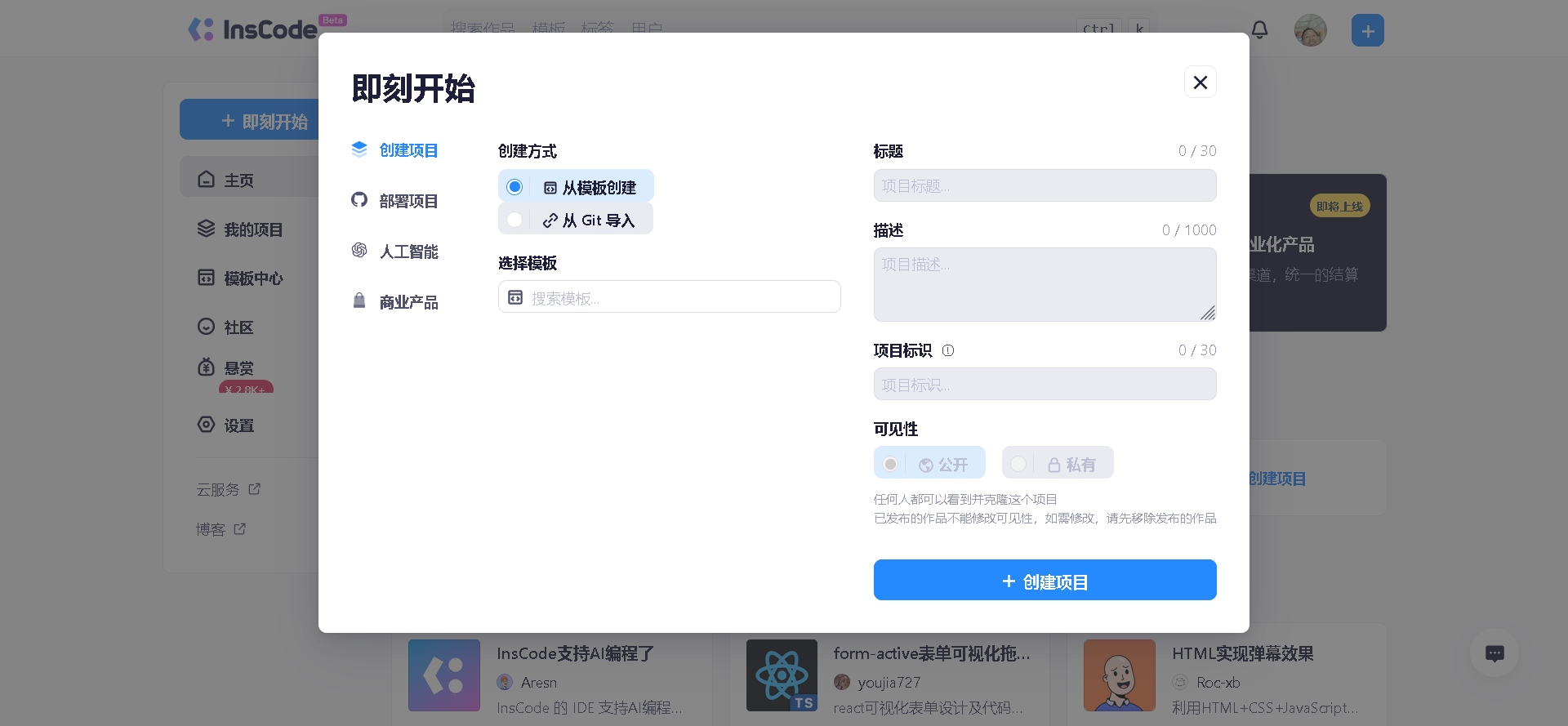Click the background 创建项目 link behind dialog

tap(1277, 479)
